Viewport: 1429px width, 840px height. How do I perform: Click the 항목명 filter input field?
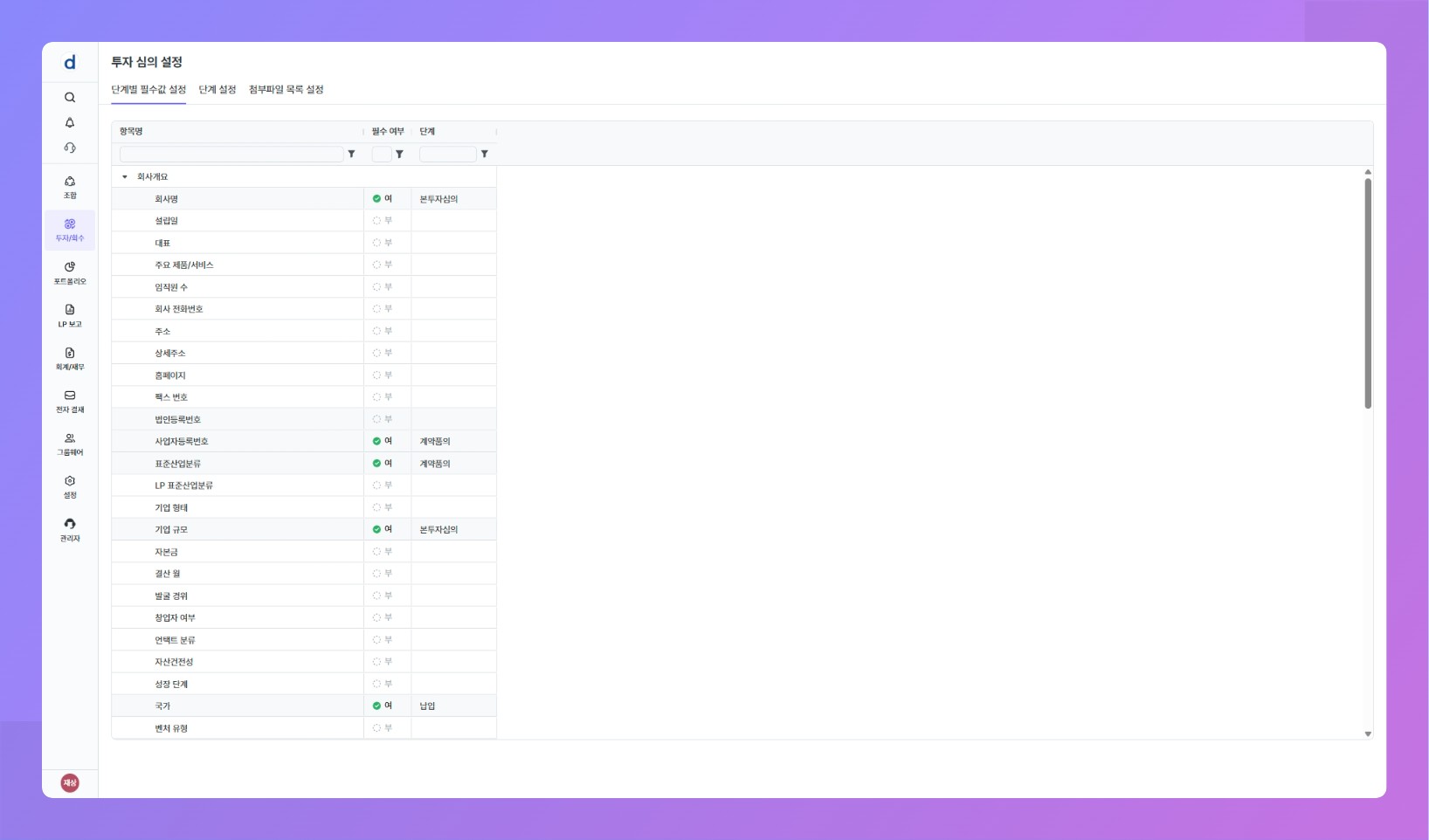tap(231, 155)
